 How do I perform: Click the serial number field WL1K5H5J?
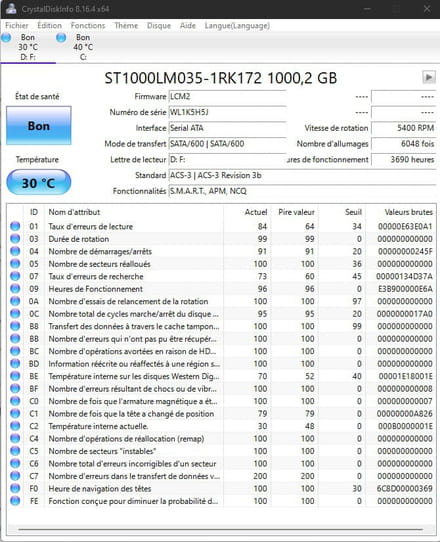point(227,112)
